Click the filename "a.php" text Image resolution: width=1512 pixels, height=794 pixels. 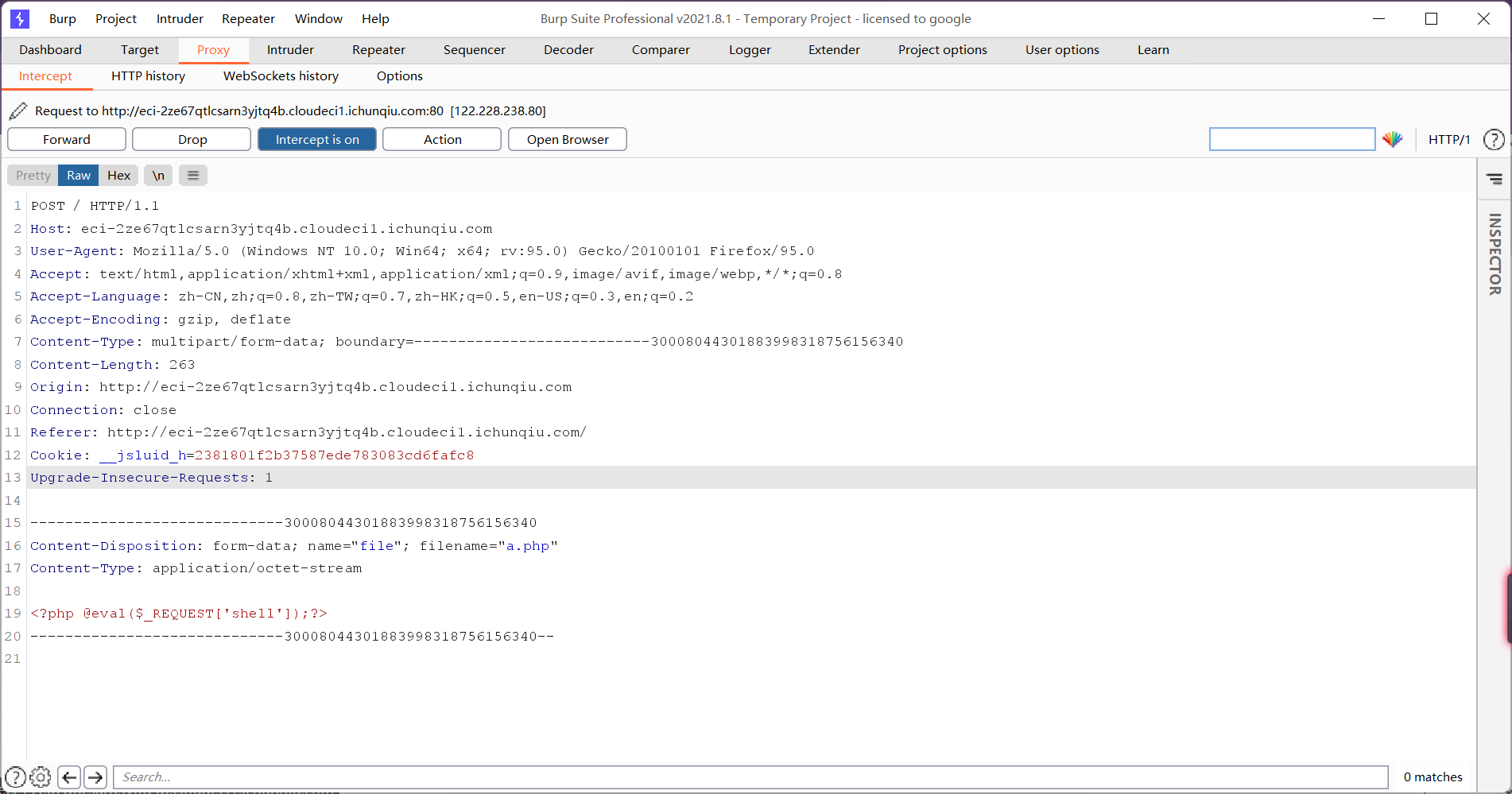click(x=528, y=545)
